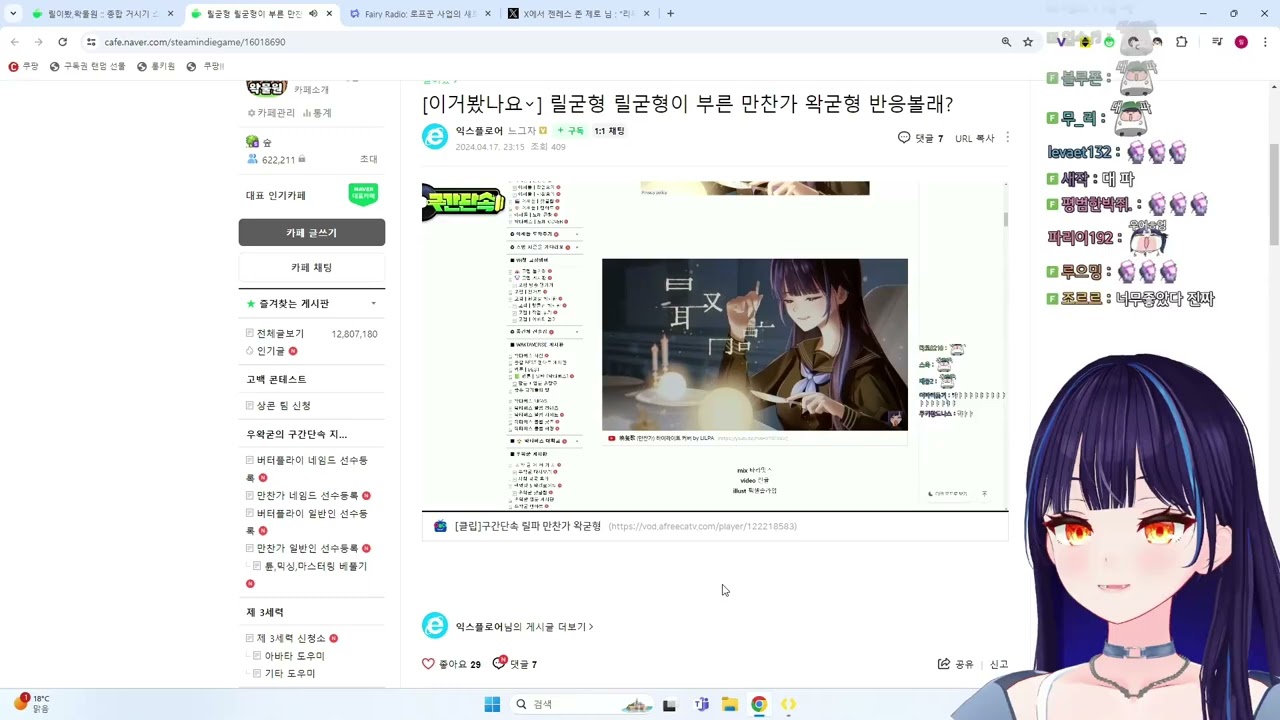1280x720 pixels.
Task: Close the Fairy Radio tab
Action: pos(487,14)
